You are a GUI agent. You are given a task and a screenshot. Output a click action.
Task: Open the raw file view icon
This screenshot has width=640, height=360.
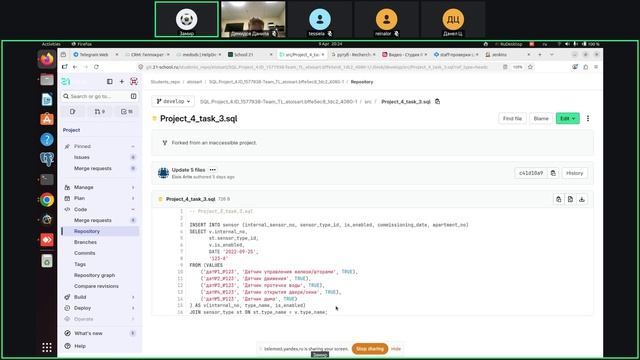click(x=570, y=199)
